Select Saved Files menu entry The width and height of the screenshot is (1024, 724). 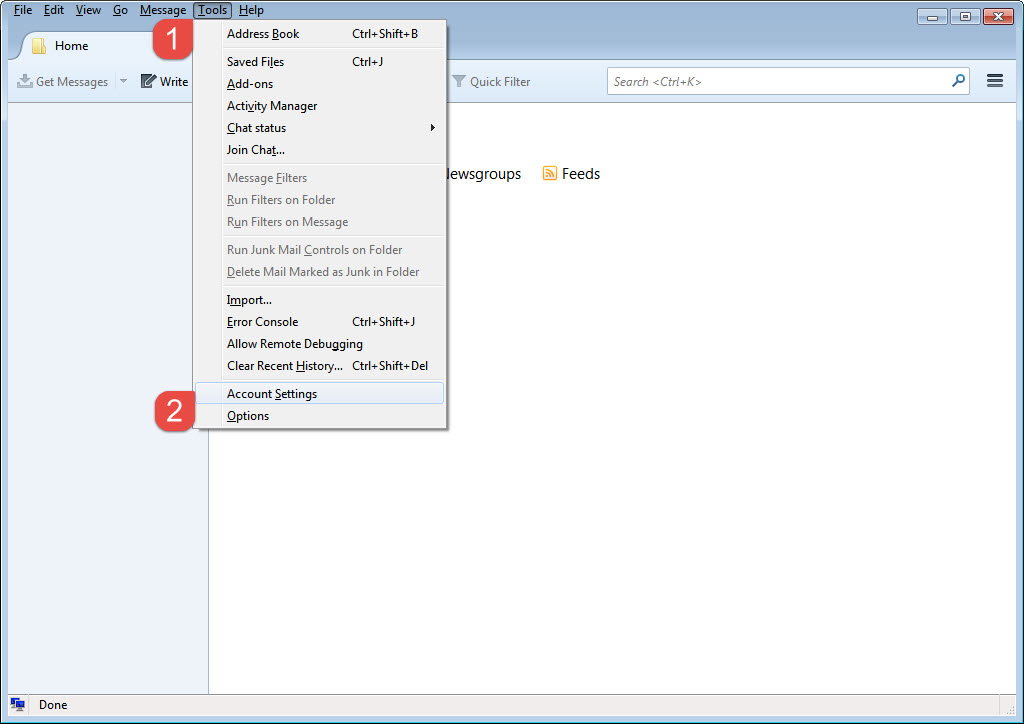pyautogui.click(x=320, y=62)
